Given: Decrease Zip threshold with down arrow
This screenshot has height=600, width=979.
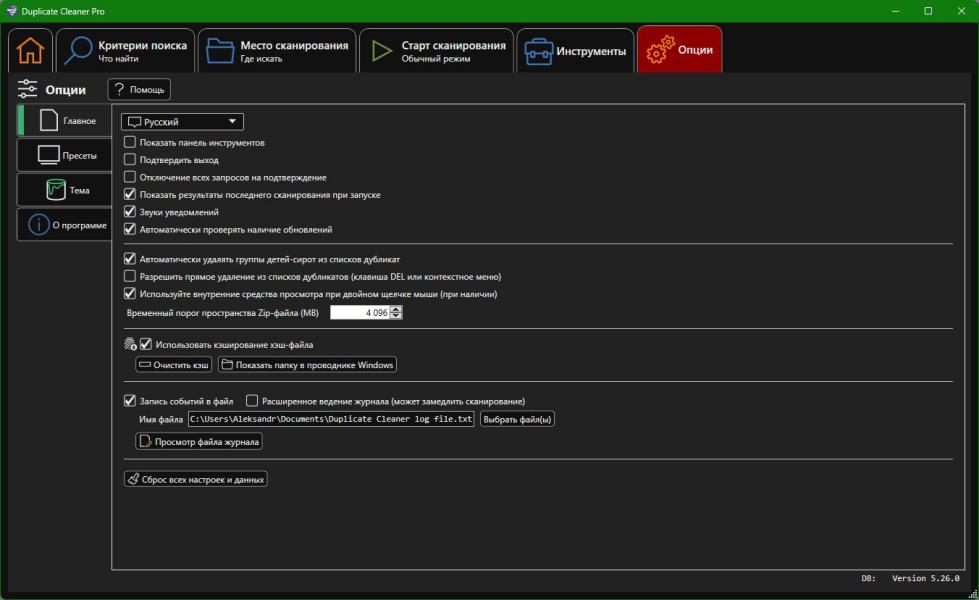Looking at the screenshot, I should pos(397,316).
